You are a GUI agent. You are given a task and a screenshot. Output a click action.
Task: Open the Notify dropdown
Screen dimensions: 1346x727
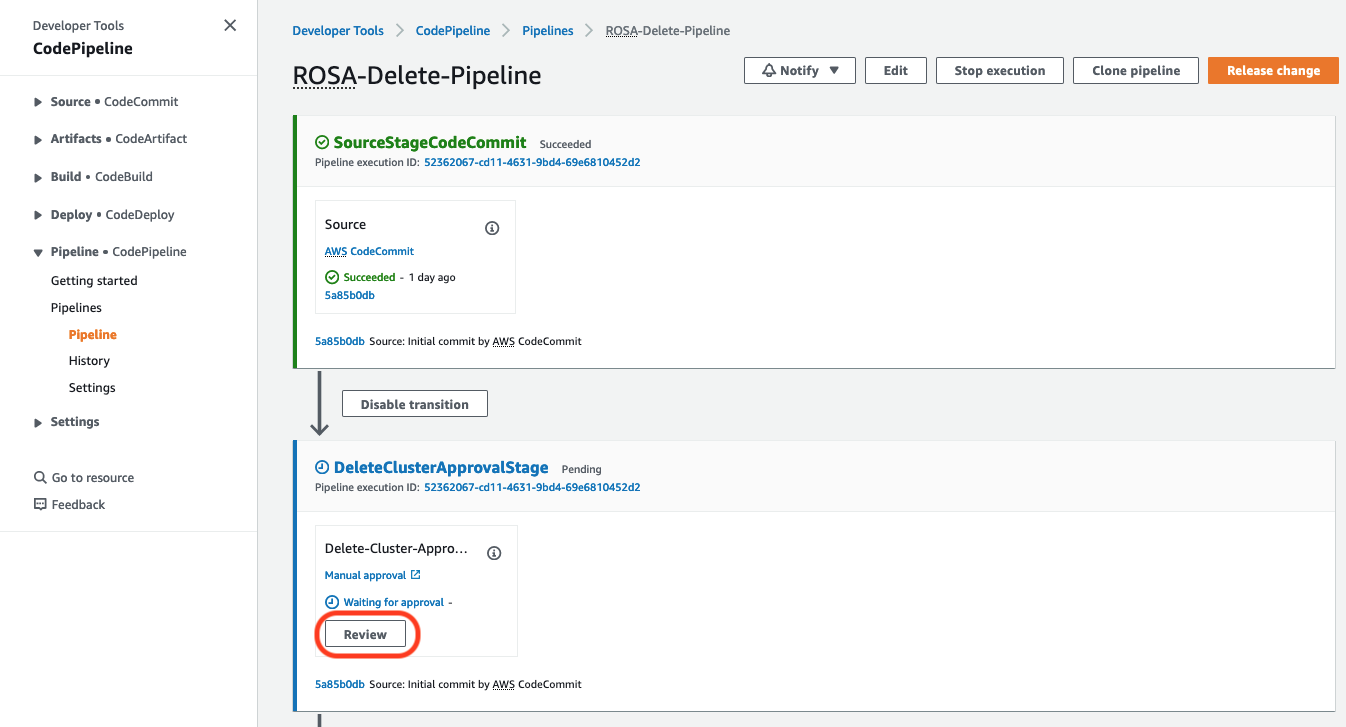(x=800, y=71)
